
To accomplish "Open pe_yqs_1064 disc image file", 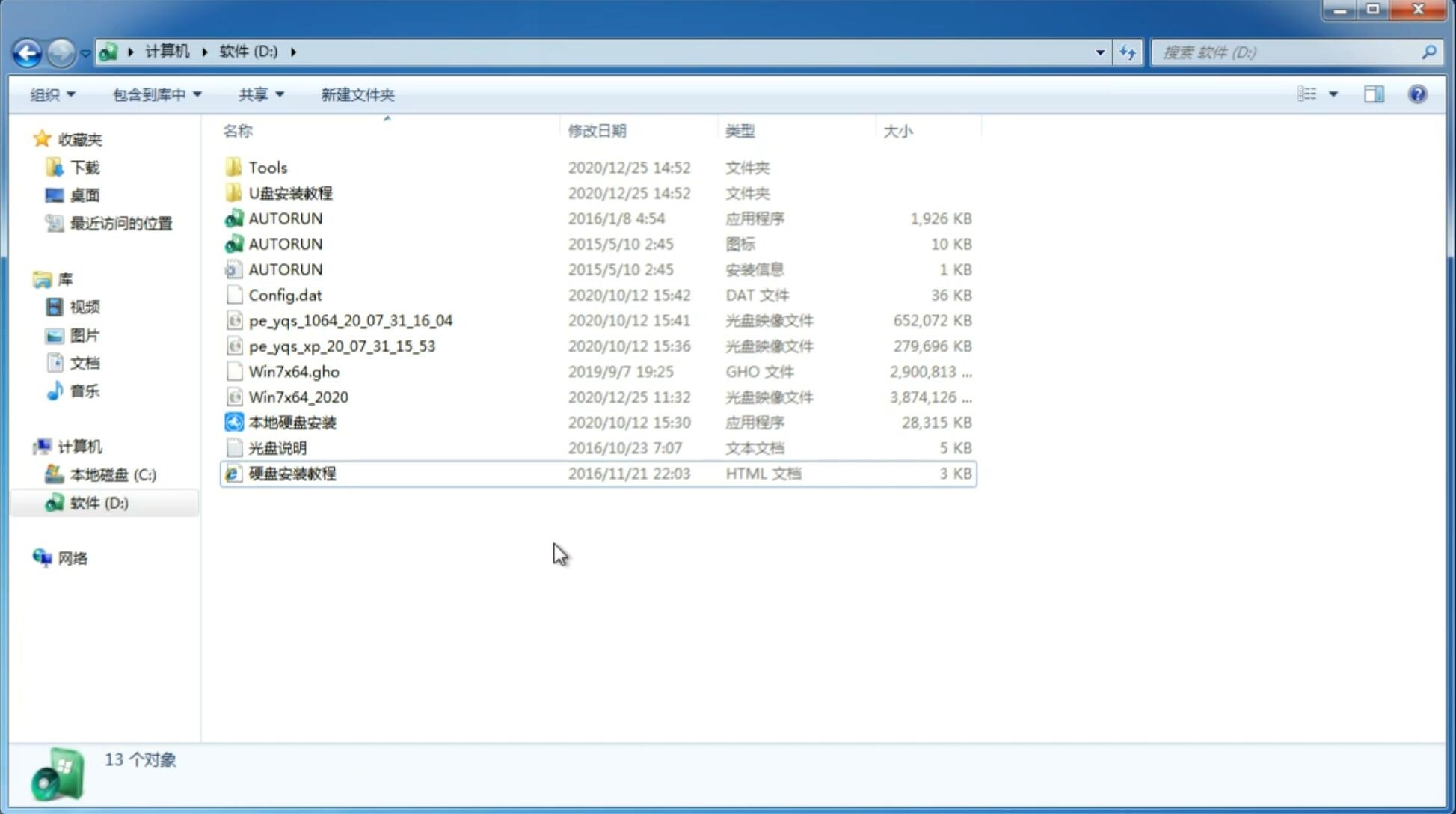I will 351,320.
